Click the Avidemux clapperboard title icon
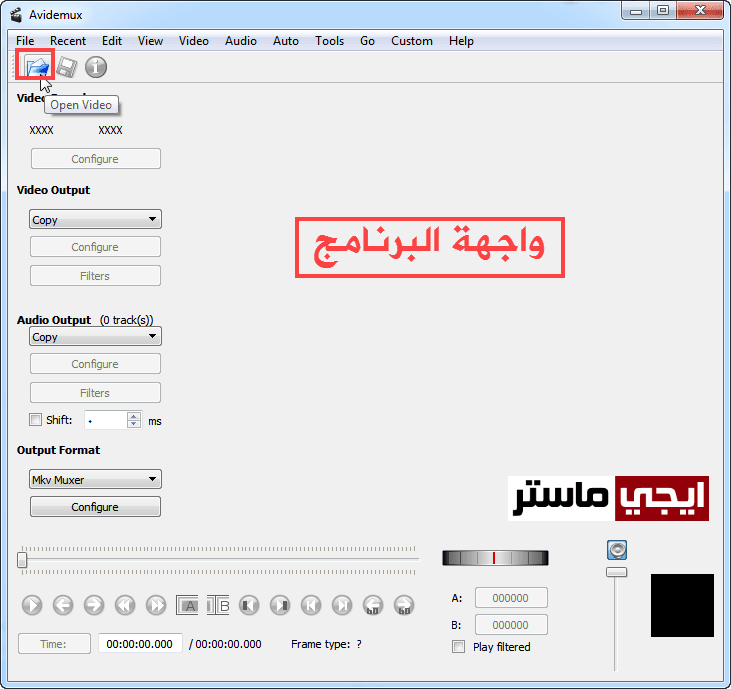Screen dimensions: 731x689 [16, 15]
